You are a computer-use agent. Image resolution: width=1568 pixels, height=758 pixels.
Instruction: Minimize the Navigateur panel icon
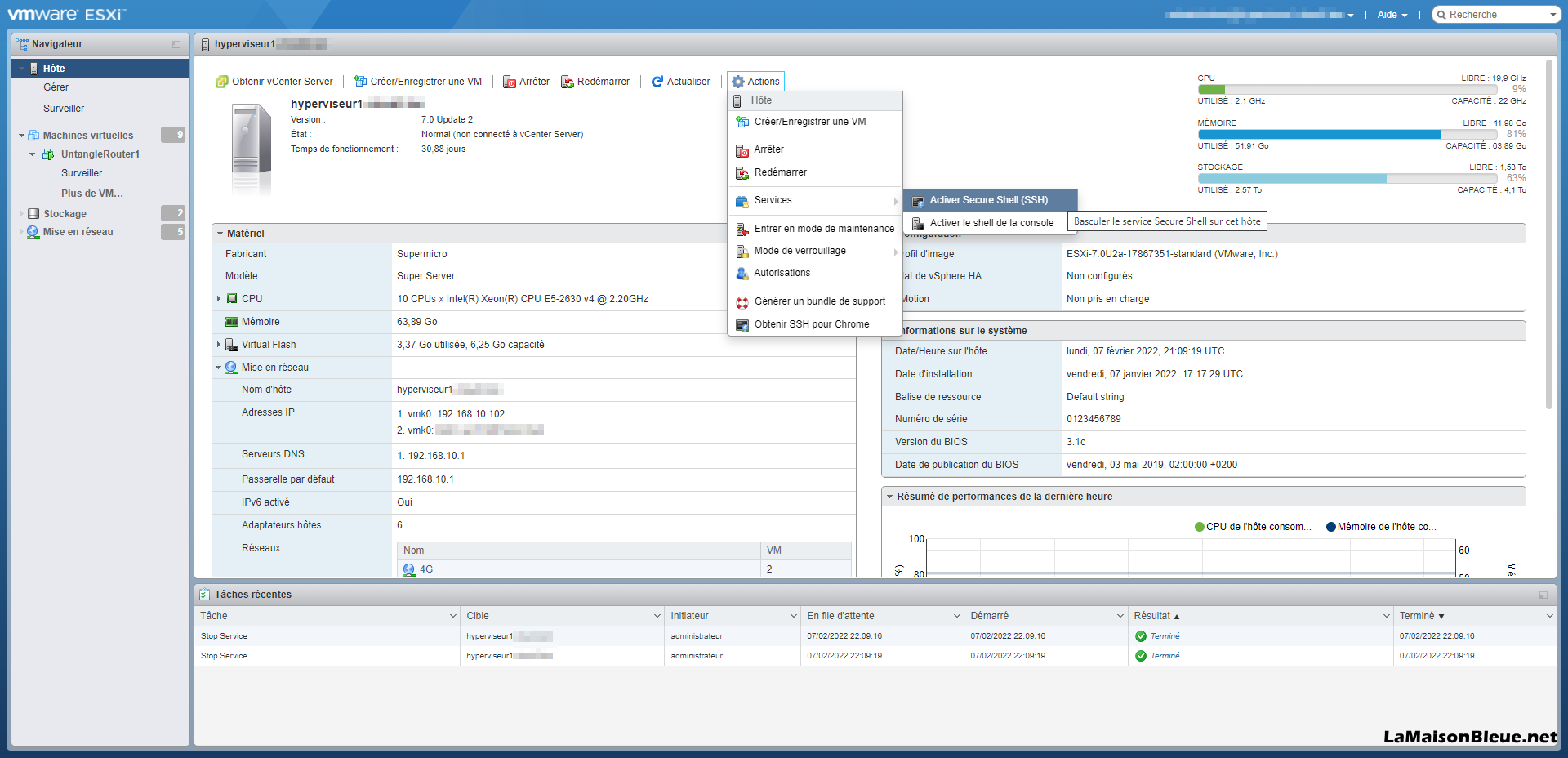(176, 44)
